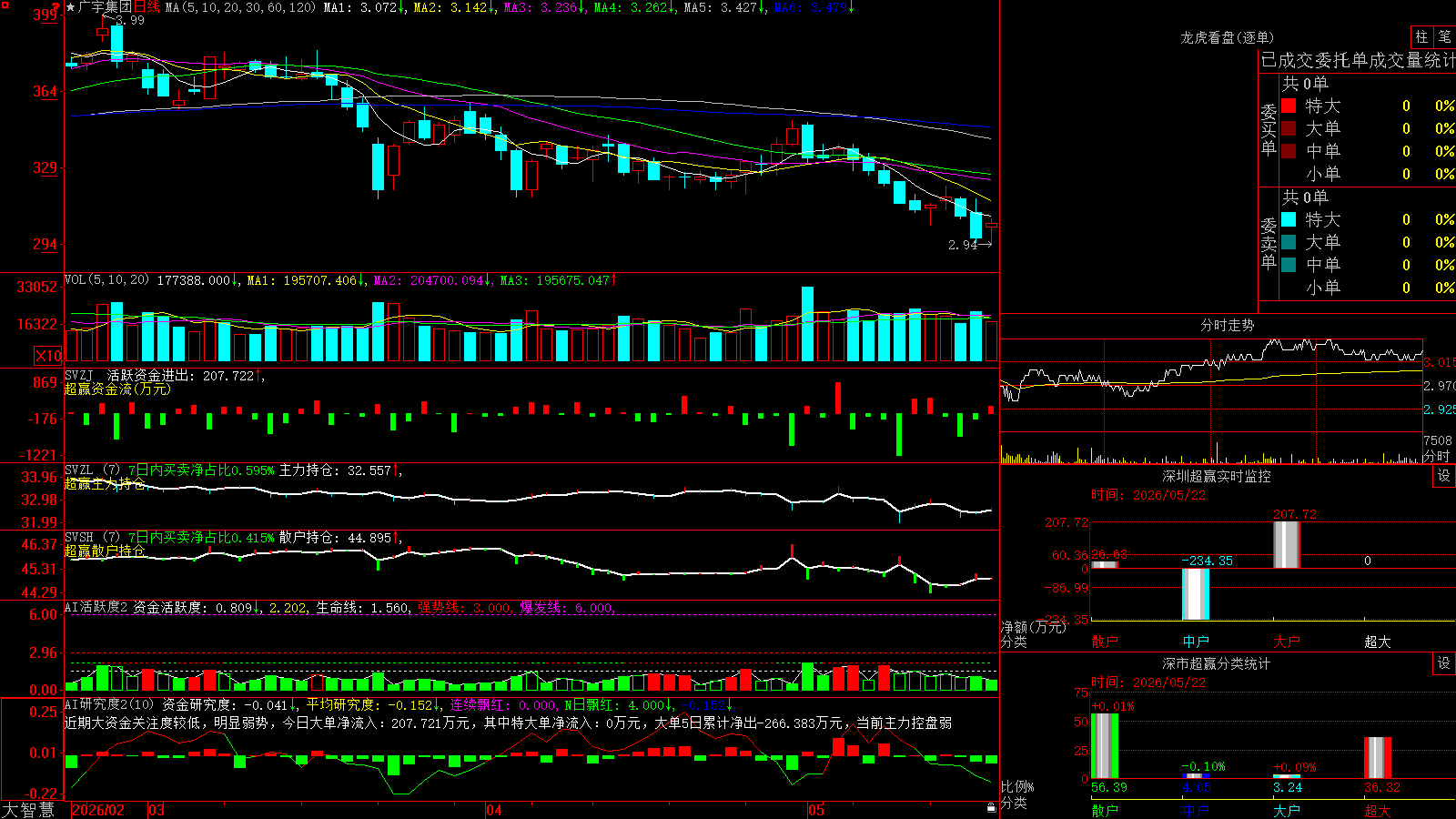Image resolution: width=1456 pixels, height=819 pixels.
Task: Click the red 特大 buy-order swatch
Action: pos(1289,106)
